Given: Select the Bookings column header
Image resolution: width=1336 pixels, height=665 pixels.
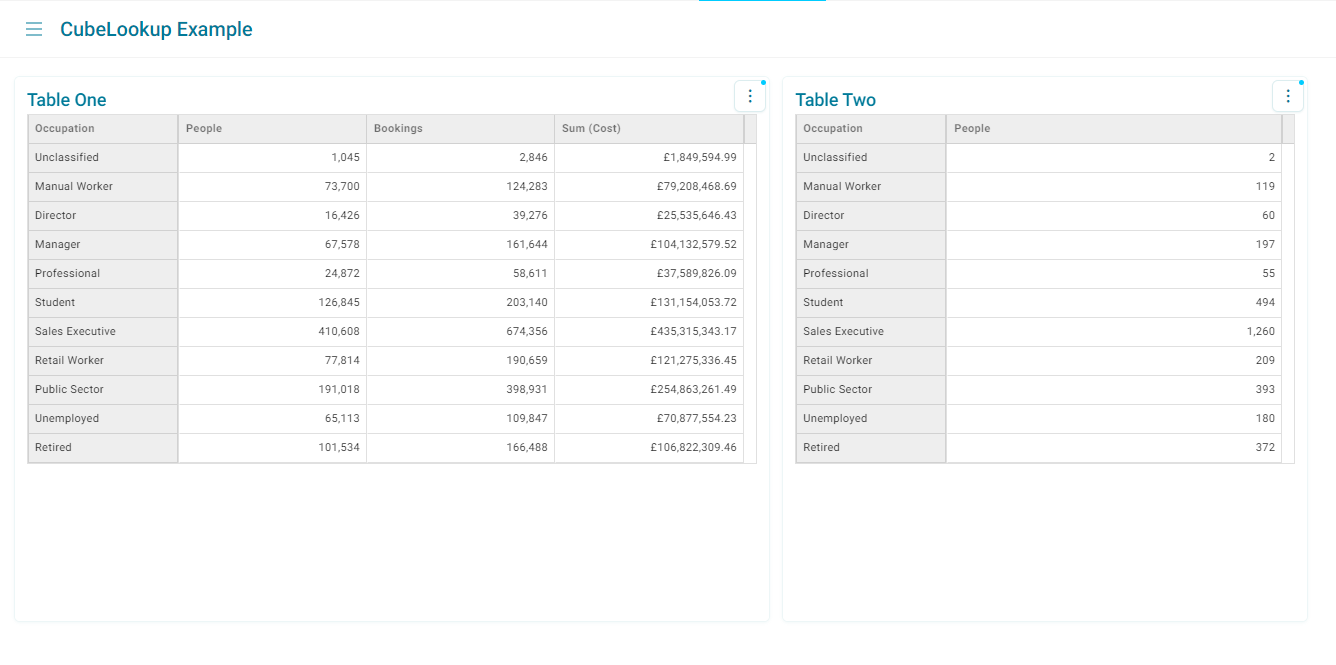Looking at the screenshot, I should (x=461, y=129).
